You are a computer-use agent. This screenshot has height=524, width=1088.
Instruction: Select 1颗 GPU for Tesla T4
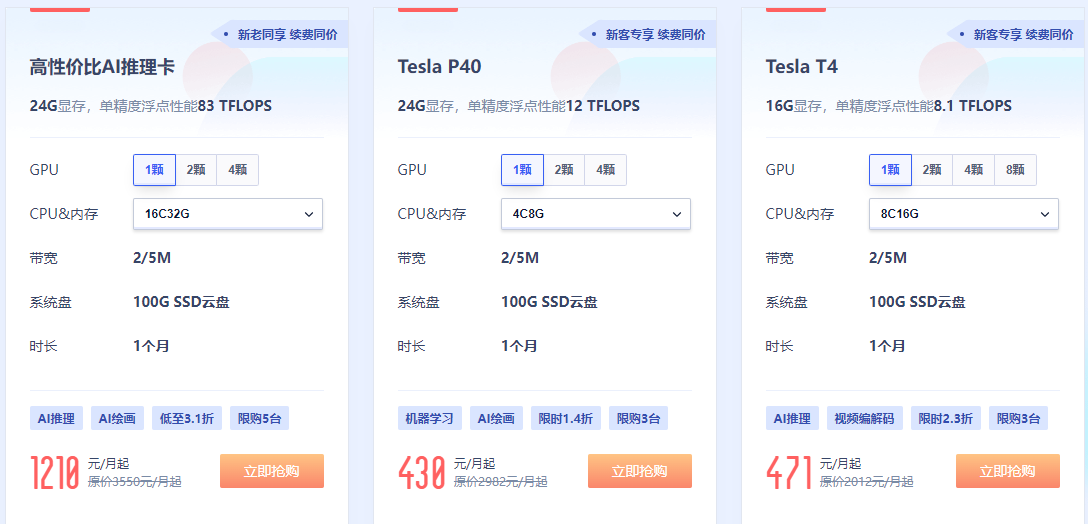[890, 170]
